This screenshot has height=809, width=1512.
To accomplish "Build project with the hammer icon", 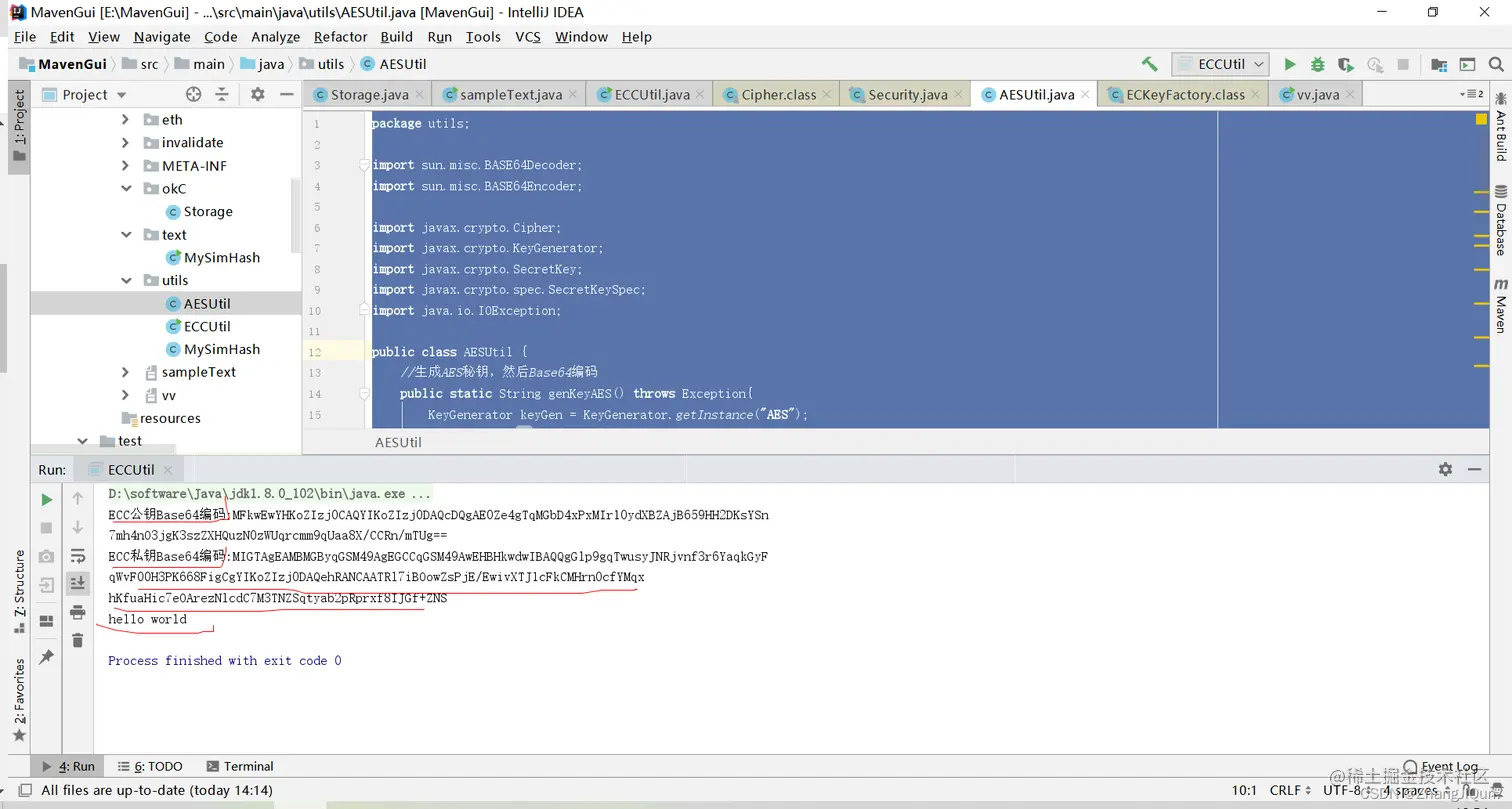I will [x=1150, y=64].
